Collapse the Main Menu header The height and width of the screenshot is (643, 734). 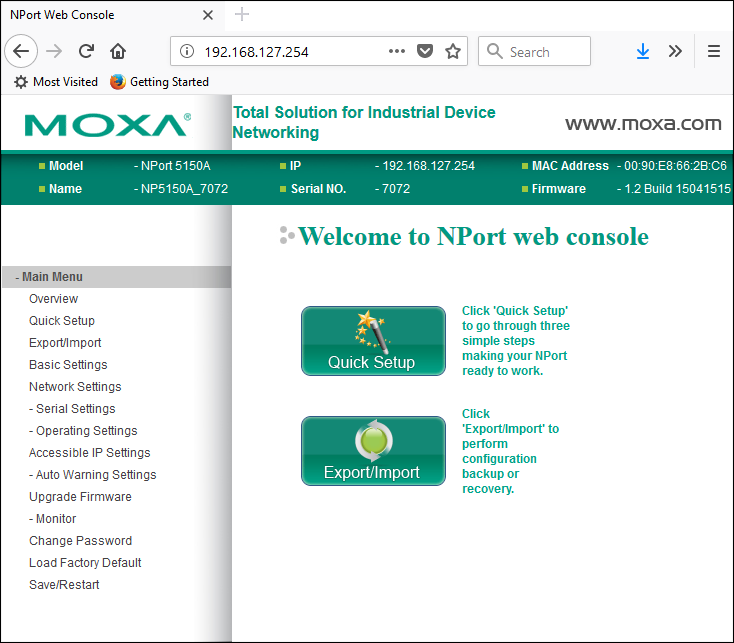pos(117,277)
